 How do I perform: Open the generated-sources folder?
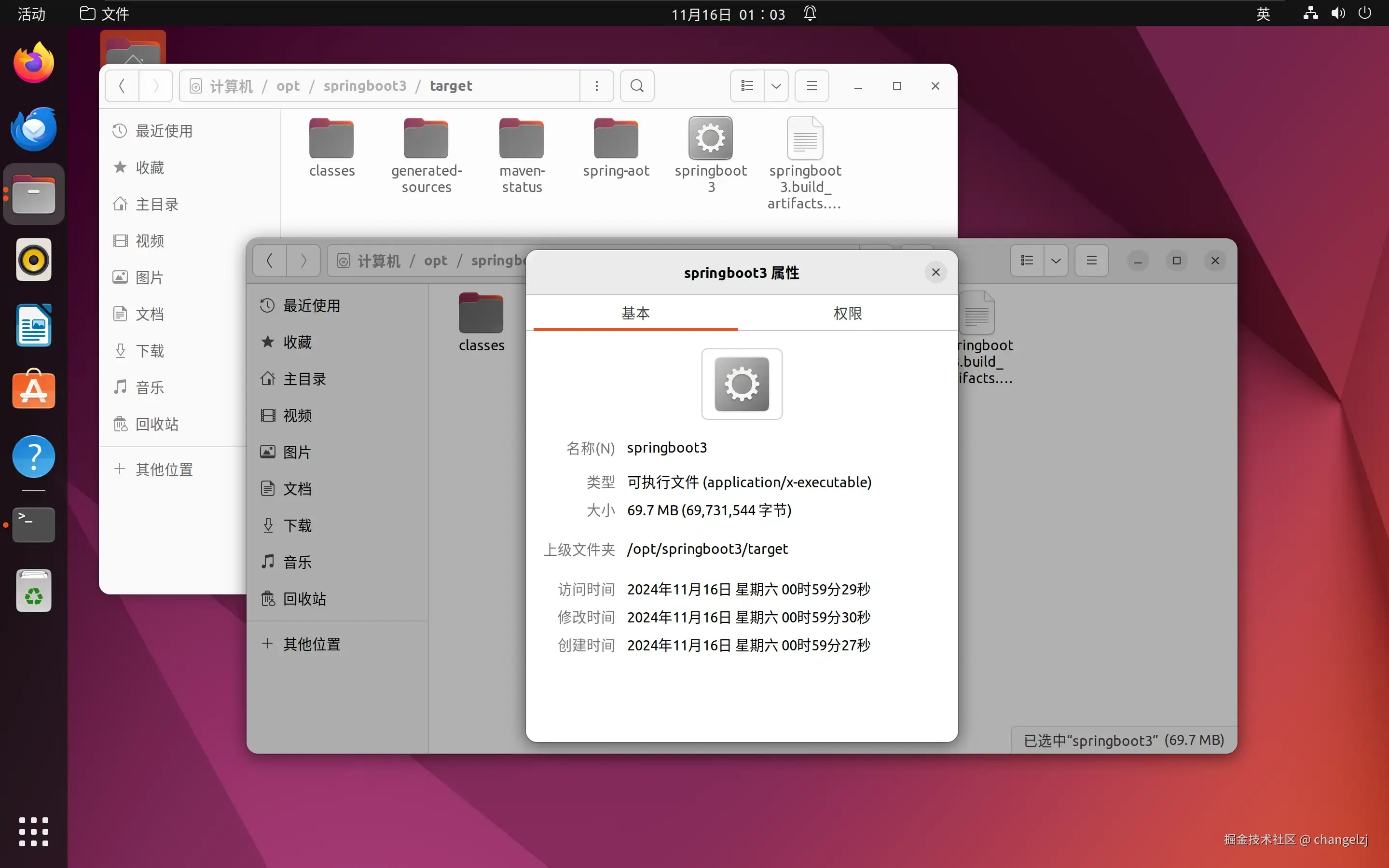[426, 138]
